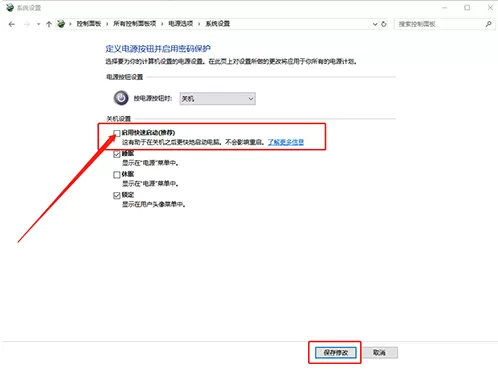The width and height of the screenshot is (498, 373).
Task: Click the 保存修改 button
Action: [336, 352]
